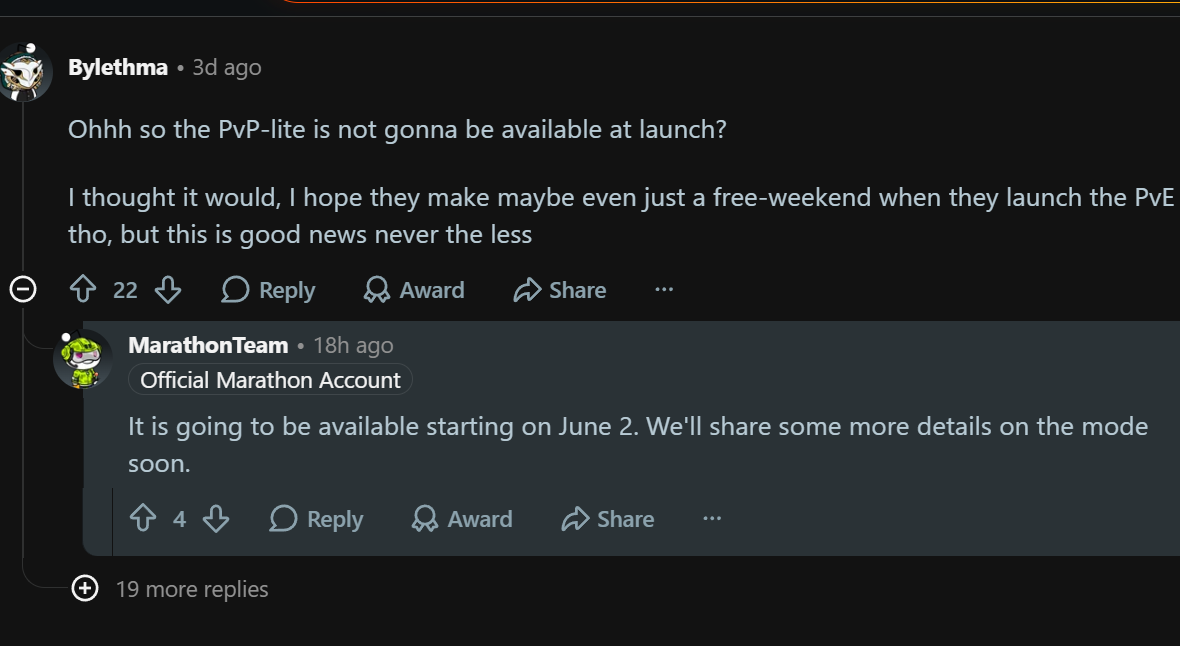Open the 18h ago timestamp permalink
The height and width of the screenshot is (646, 1180).
[353, 345]
